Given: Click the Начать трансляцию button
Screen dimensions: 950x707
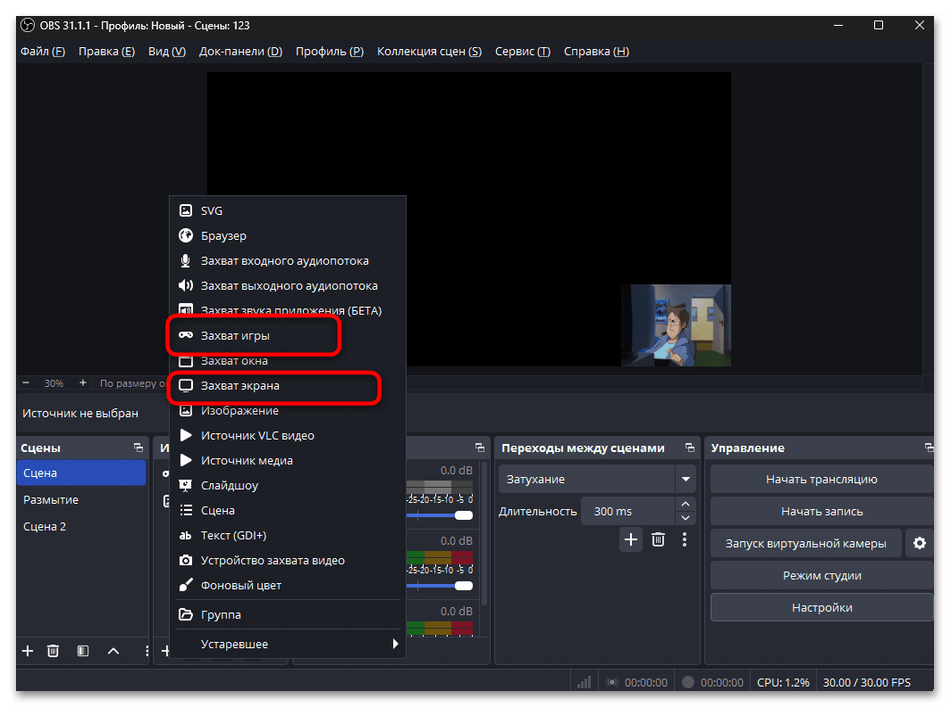Looking at the screenshot, I should (821, 479).
